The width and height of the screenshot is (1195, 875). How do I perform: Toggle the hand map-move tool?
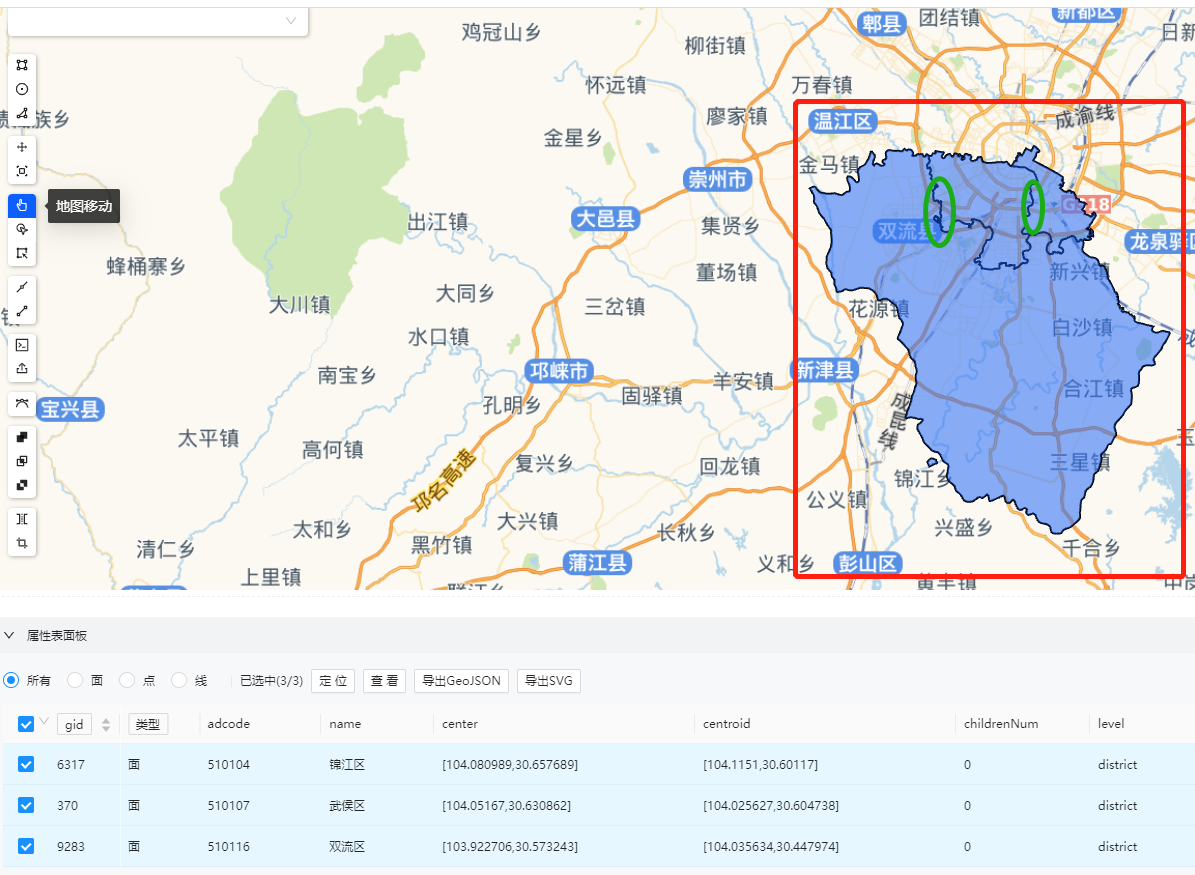22,205
